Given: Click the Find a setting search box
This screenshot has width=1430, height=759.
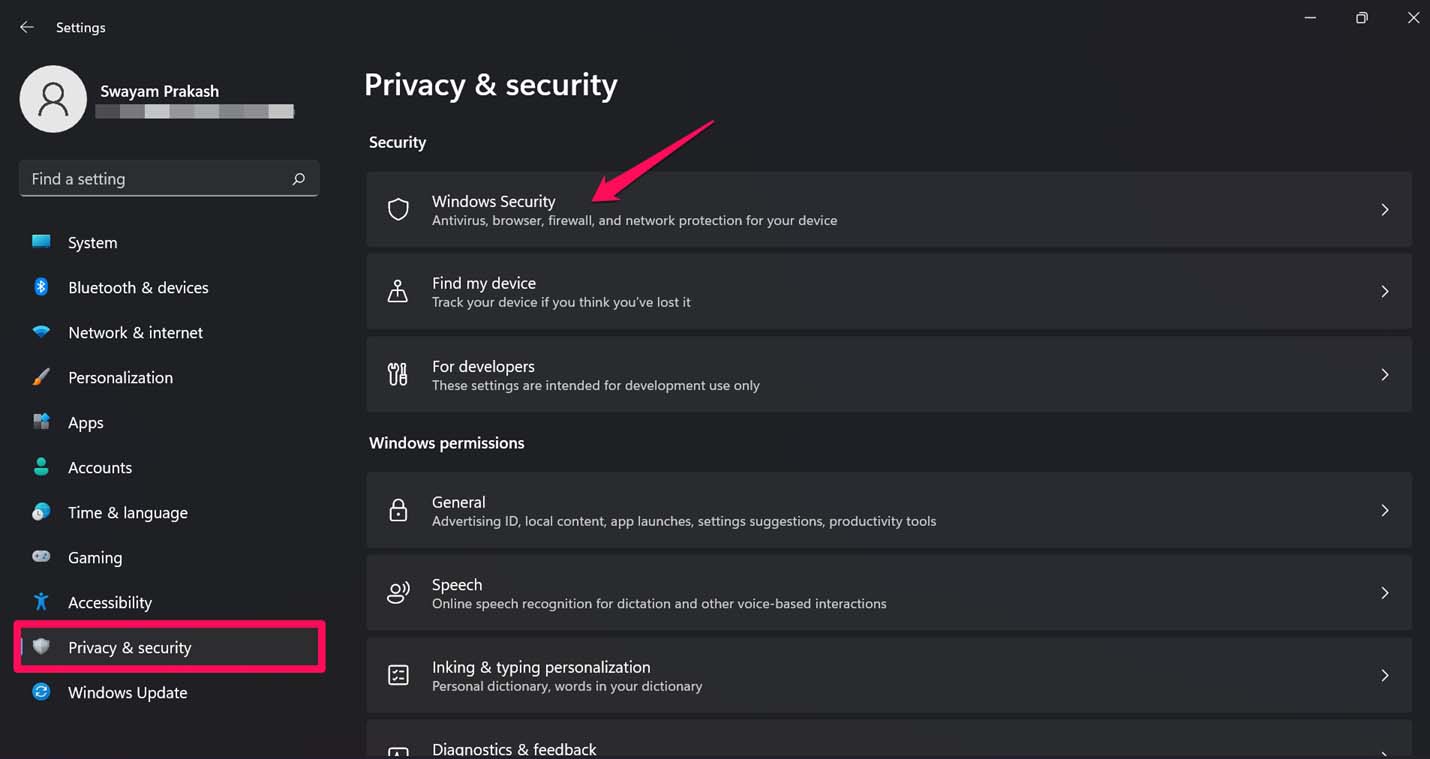Looking at the screenshot, I should point(155,179).
